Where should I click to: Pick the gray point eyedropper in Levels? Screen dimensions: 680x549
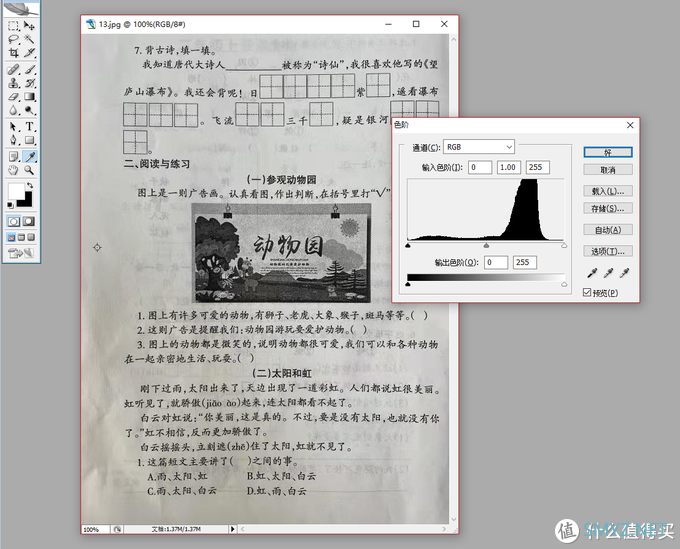pyautogui.click(x=608, y=273)
